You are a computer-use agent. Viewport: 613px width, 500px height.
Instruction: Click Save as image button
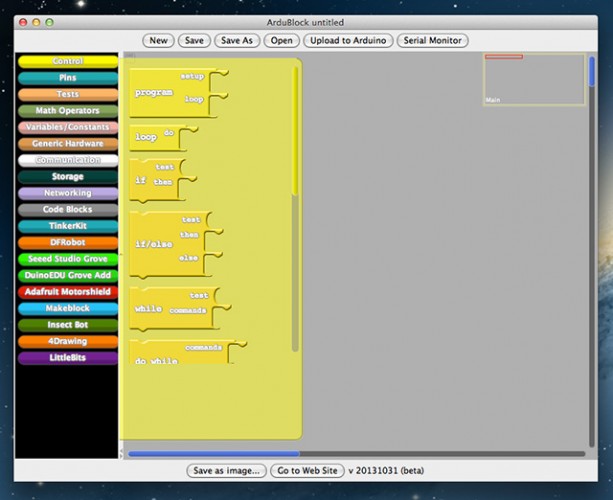228,470
